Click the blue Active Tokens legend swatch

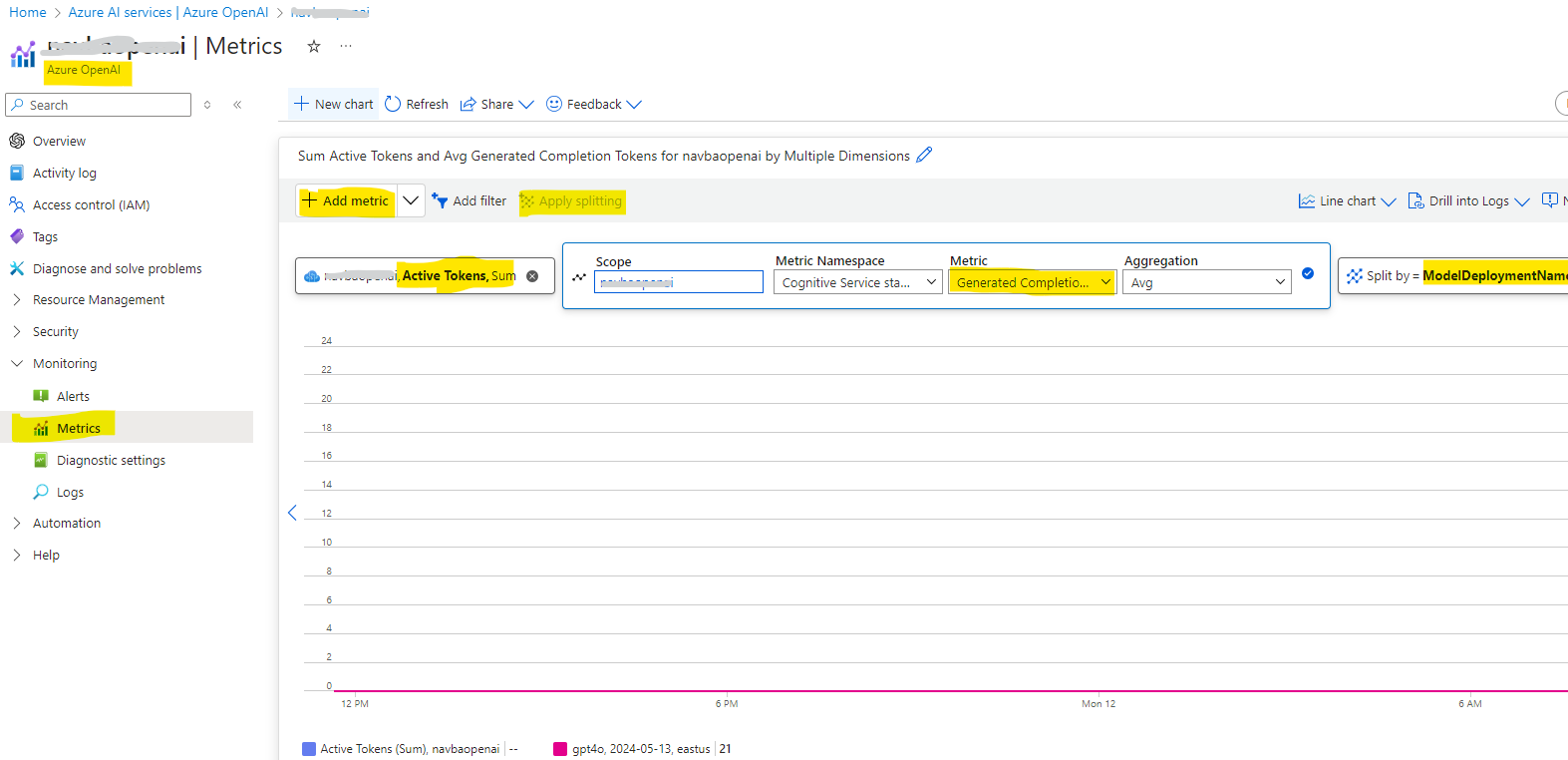[x=309, y=749]
